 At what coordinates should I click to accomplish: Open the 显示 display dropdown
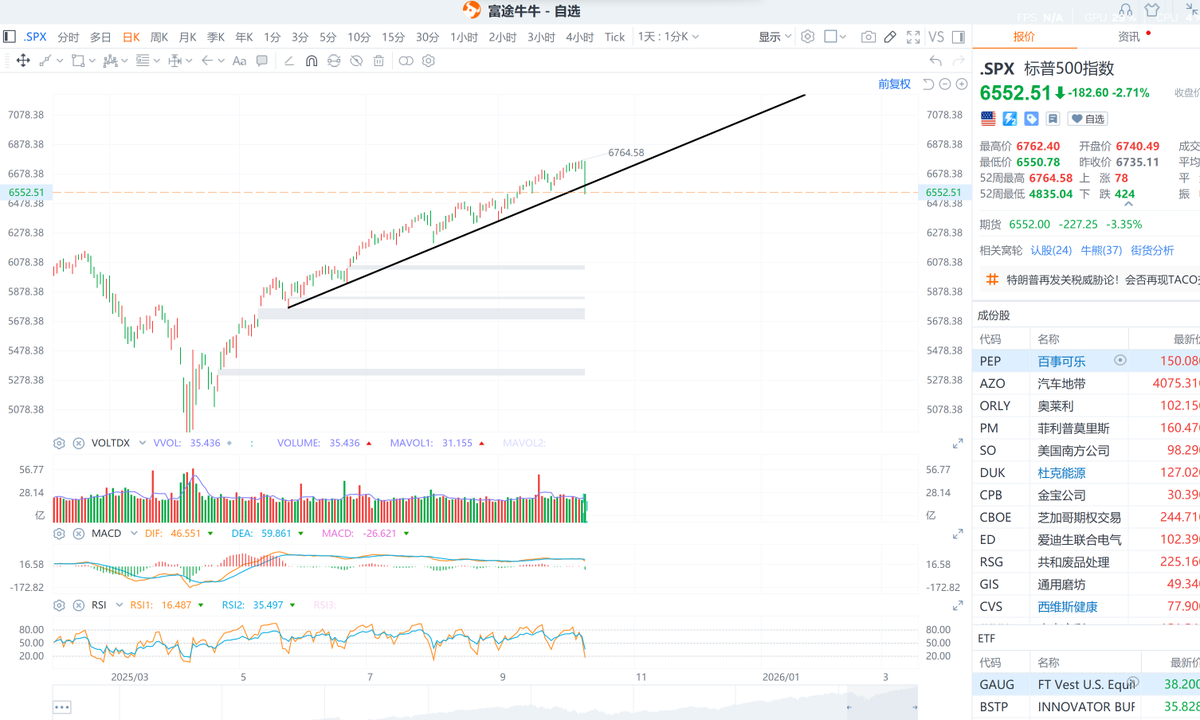point(774,37)
